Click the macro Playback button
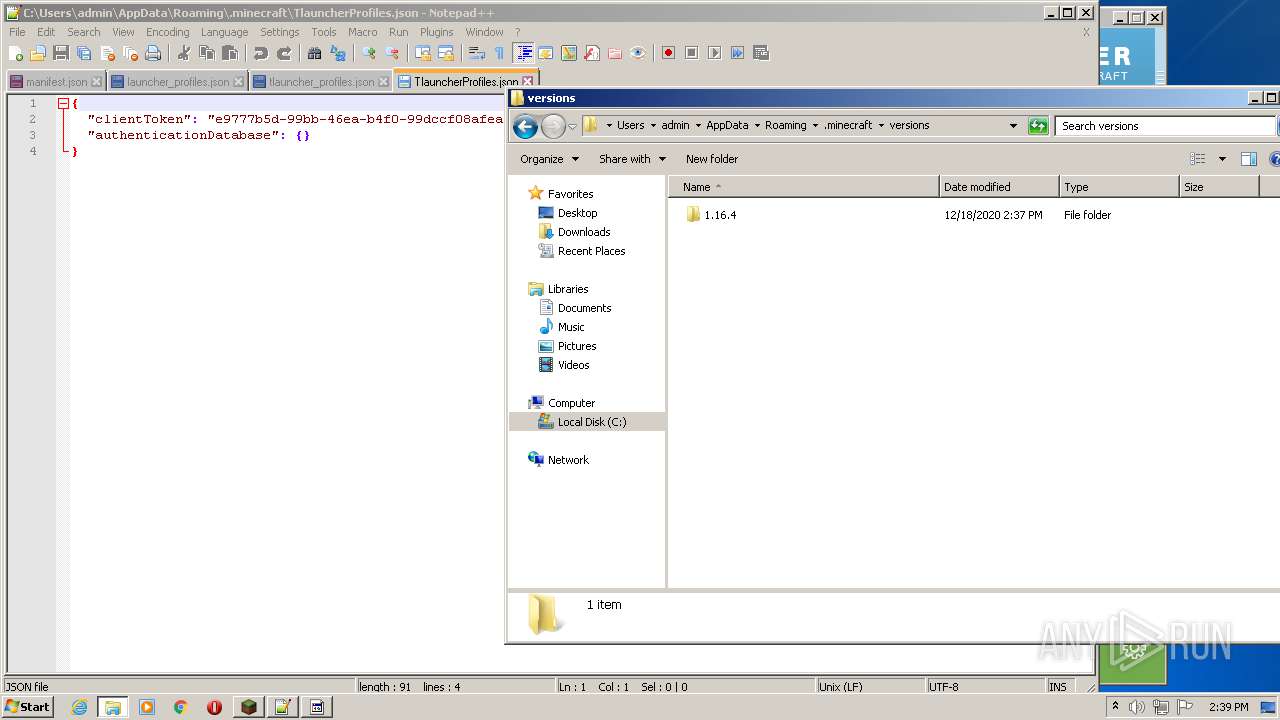The width and height of the screenshot is (1280, 720). point(715,53)
